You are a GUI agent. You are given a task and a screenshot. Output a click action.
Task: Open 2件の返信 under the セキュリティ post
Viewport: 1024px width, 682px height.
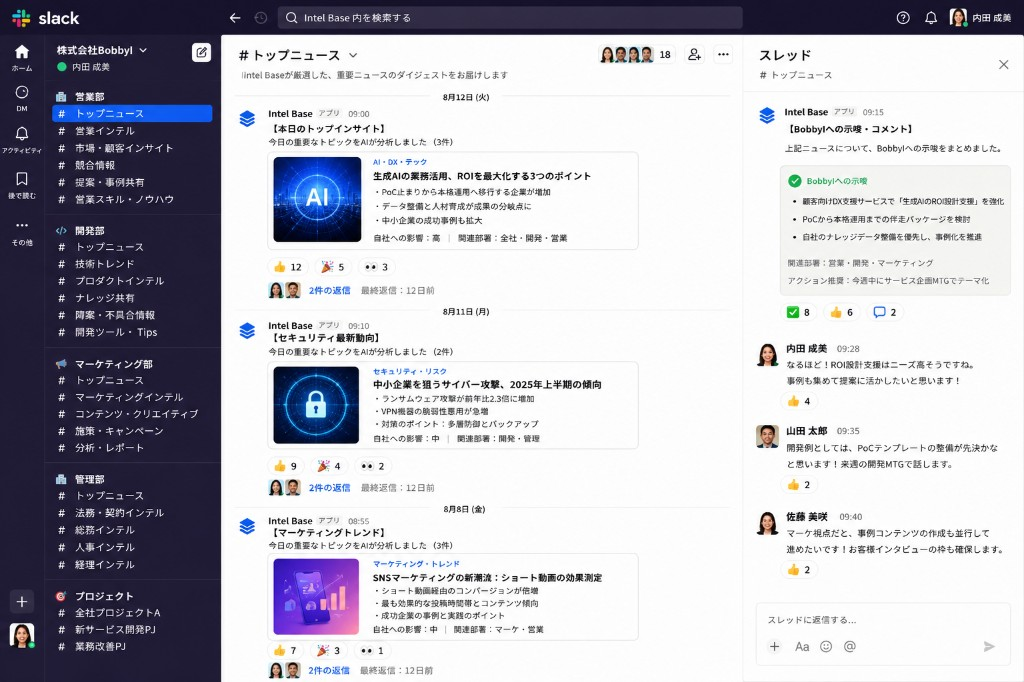(x=329, y=487)
